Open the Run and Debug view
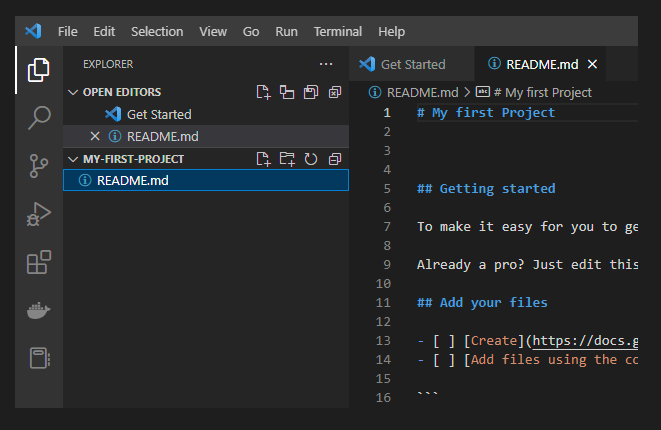This screenshot has width=661, height=430. [x=39, y=214]
